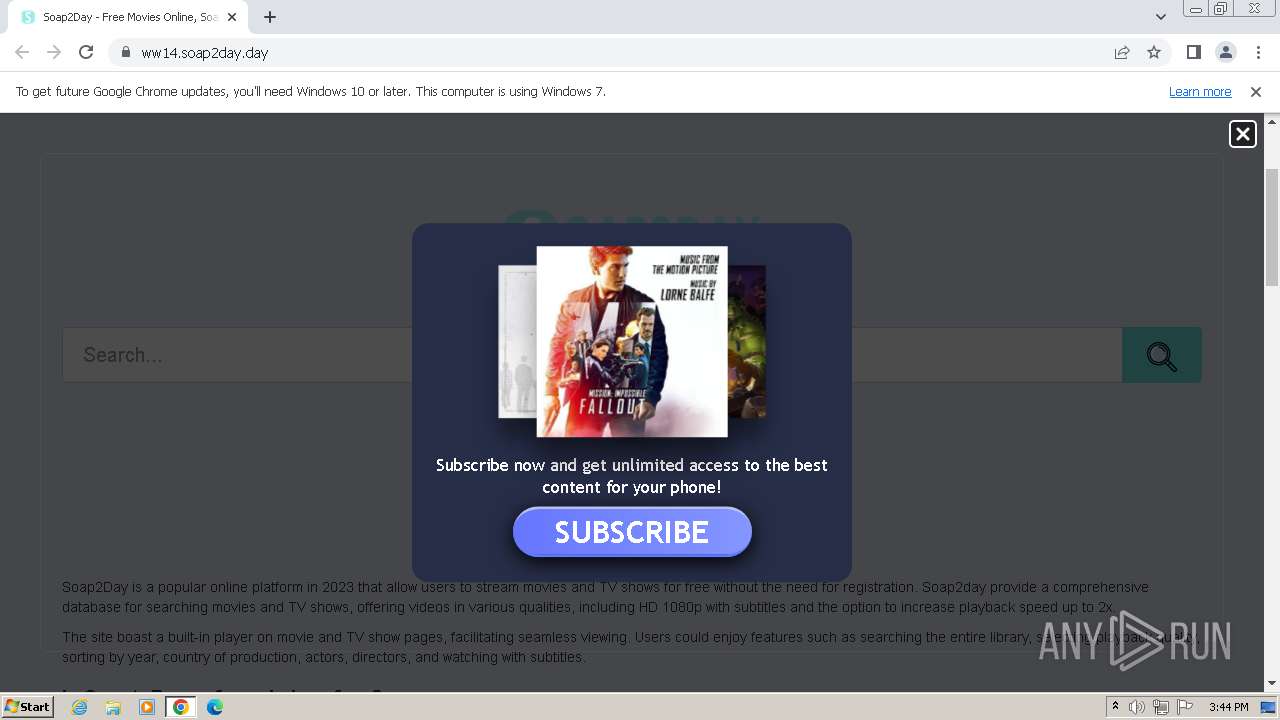Go forward to next page
1280x720 pixels.
pos(54,53)
